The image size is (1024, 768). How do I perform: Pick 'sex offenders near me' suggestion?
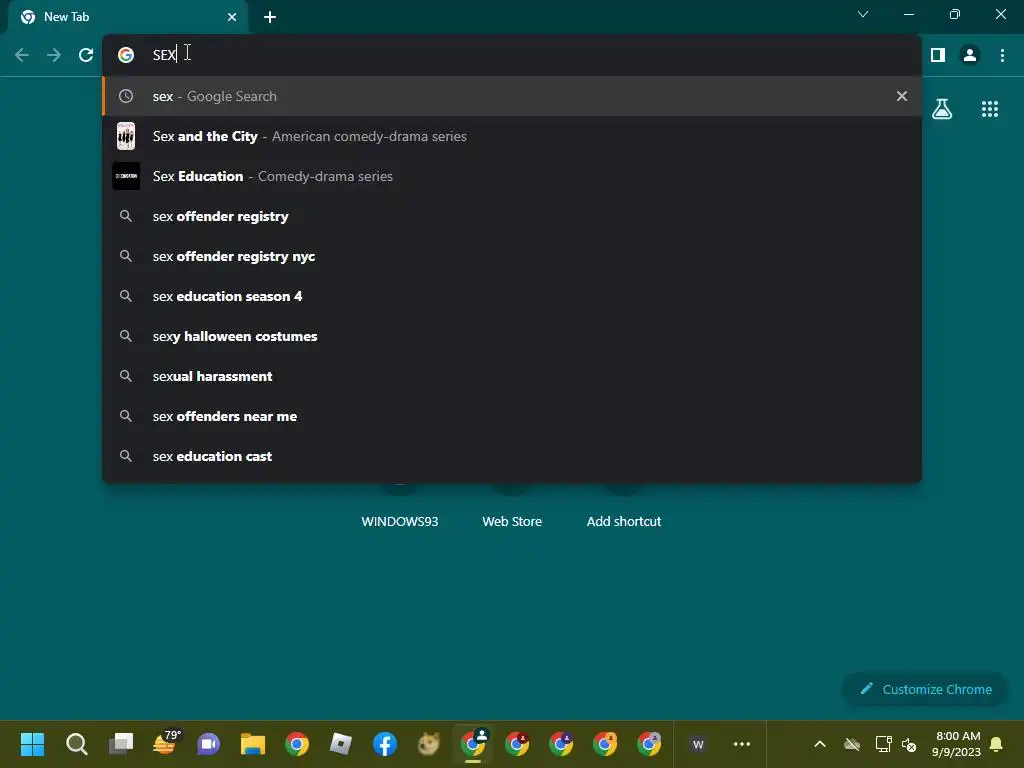point(512,416)
